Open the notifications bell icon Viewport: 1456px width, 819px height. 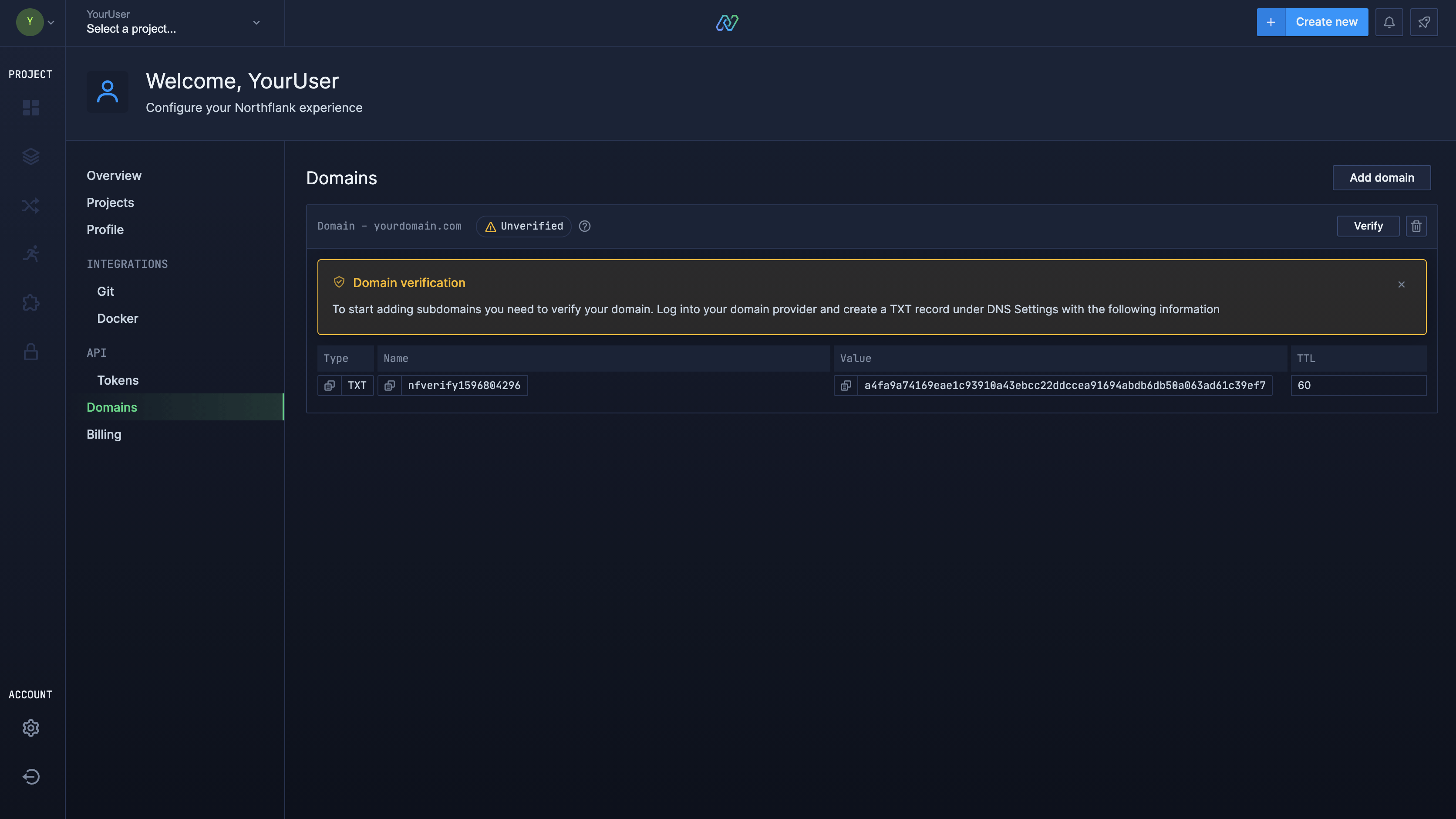click(1389, 22)
